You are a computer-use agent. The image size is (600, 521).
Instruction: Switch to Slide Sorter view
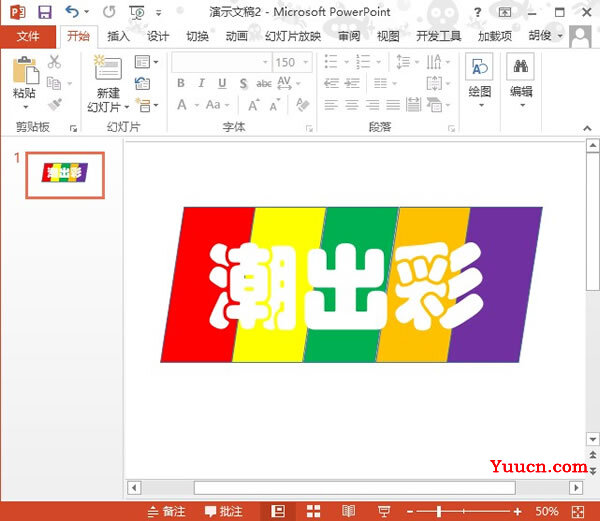click(x=312, y=511)
